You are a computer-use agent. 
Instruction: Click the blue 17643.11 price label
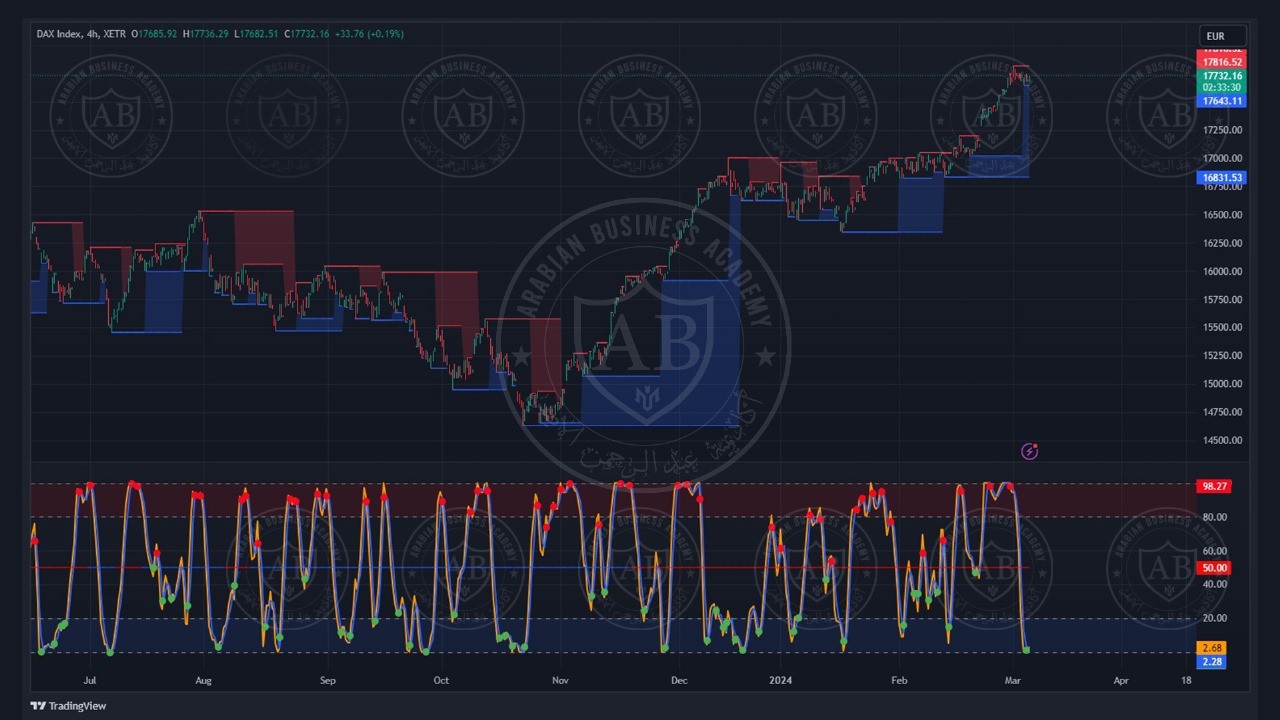(x=1222, y=101)
